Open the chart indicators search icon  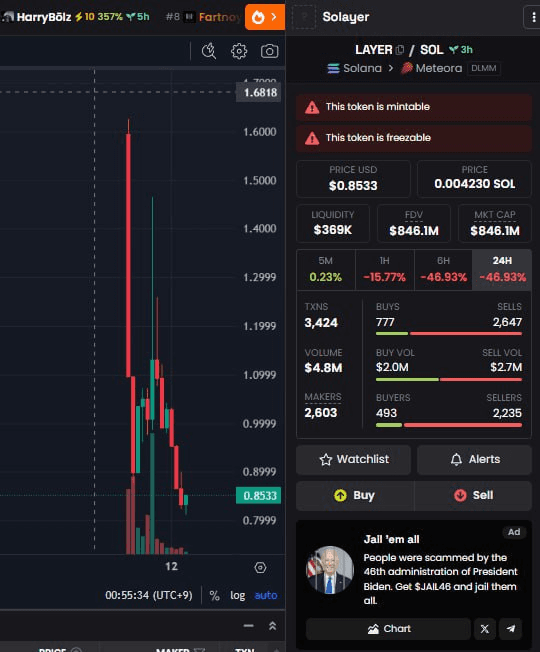click(x=209, y=51)
